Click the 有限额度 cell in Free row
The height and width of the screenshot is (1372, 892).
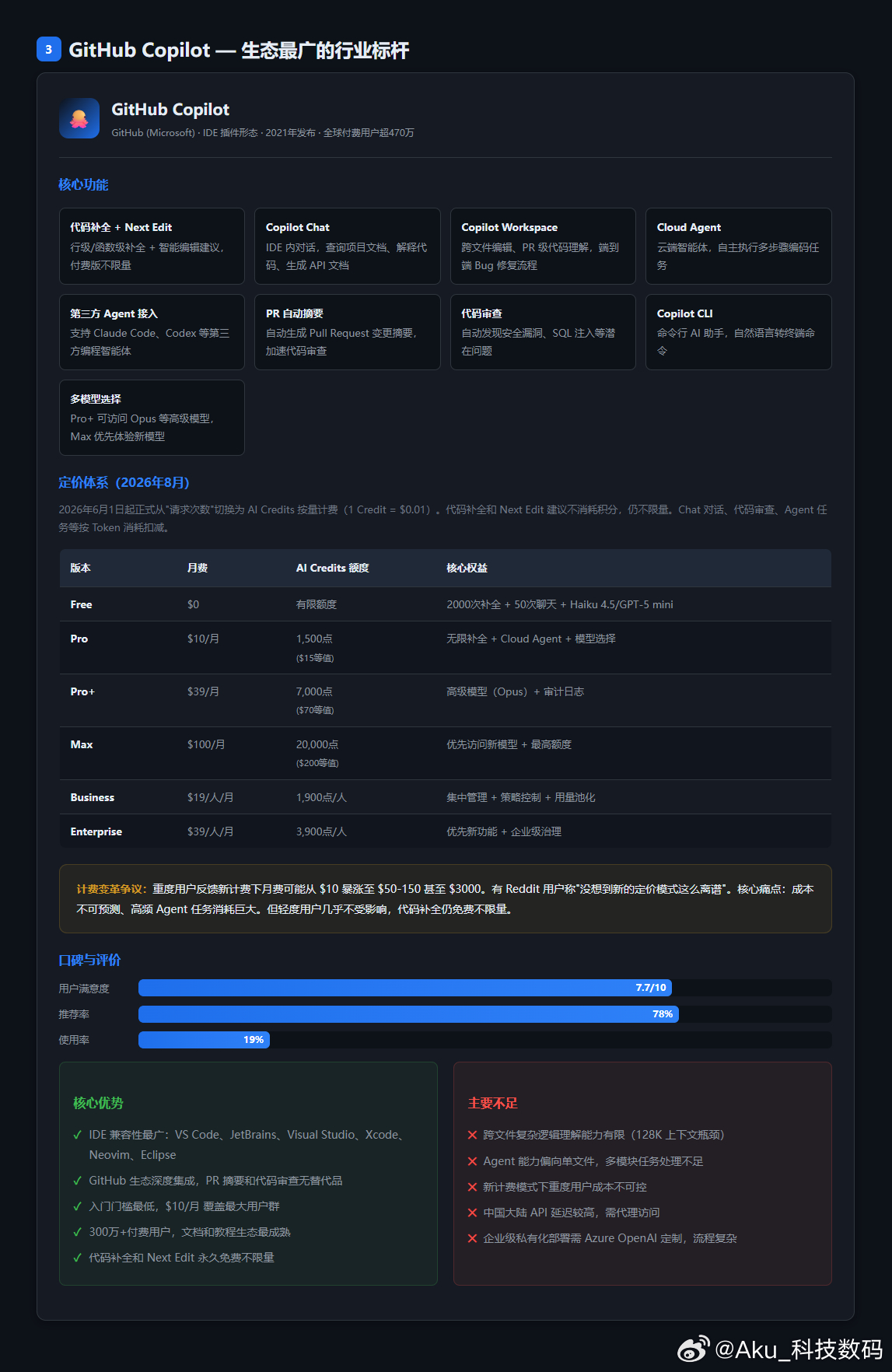click(x=316, y=604)
